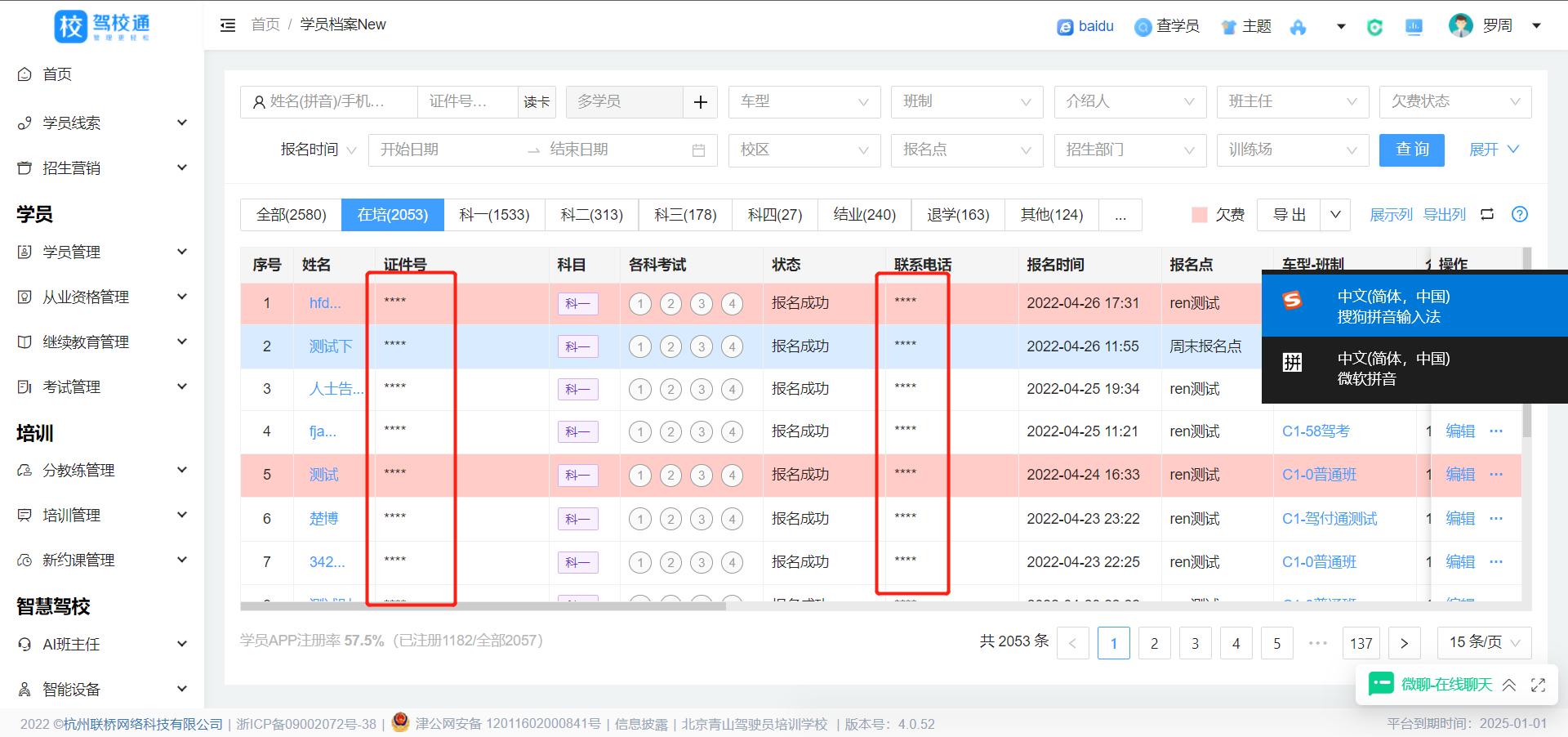The image size is (1568, 737).
Task: Click the blue headset support icon
Action: coord(1298,27)
